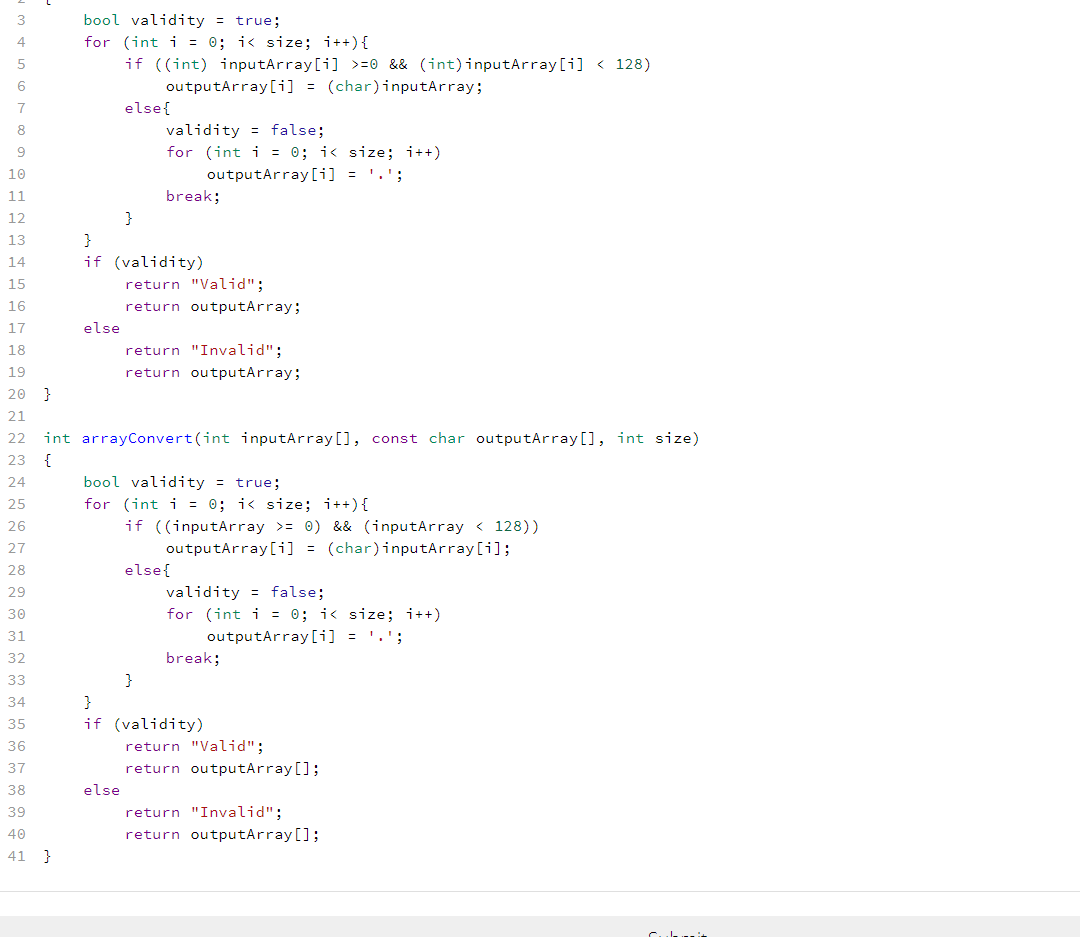This screenshot has height=937, width=1080.
Task: Click 'return outputArray[];' on line 37
Action: tap(222, 768)
